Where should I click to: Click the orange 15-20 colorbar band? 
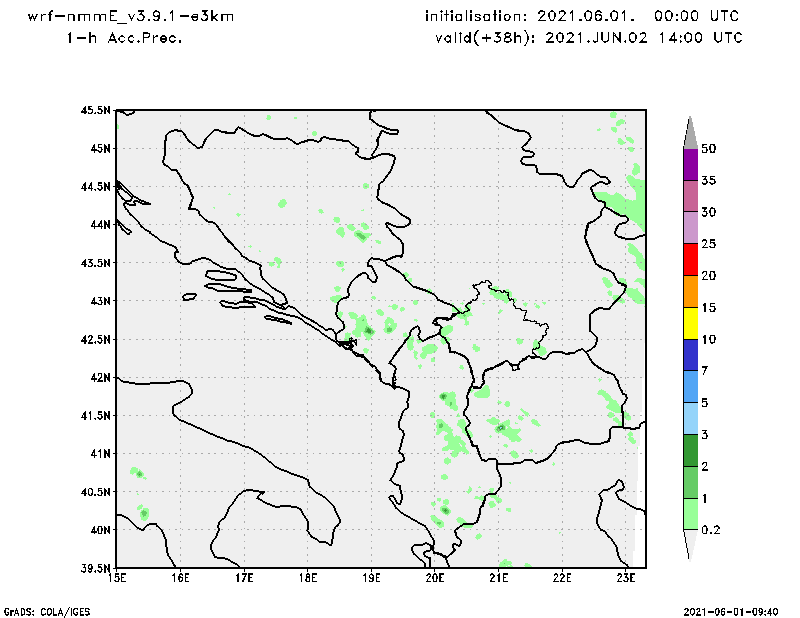tap(690, 291)
